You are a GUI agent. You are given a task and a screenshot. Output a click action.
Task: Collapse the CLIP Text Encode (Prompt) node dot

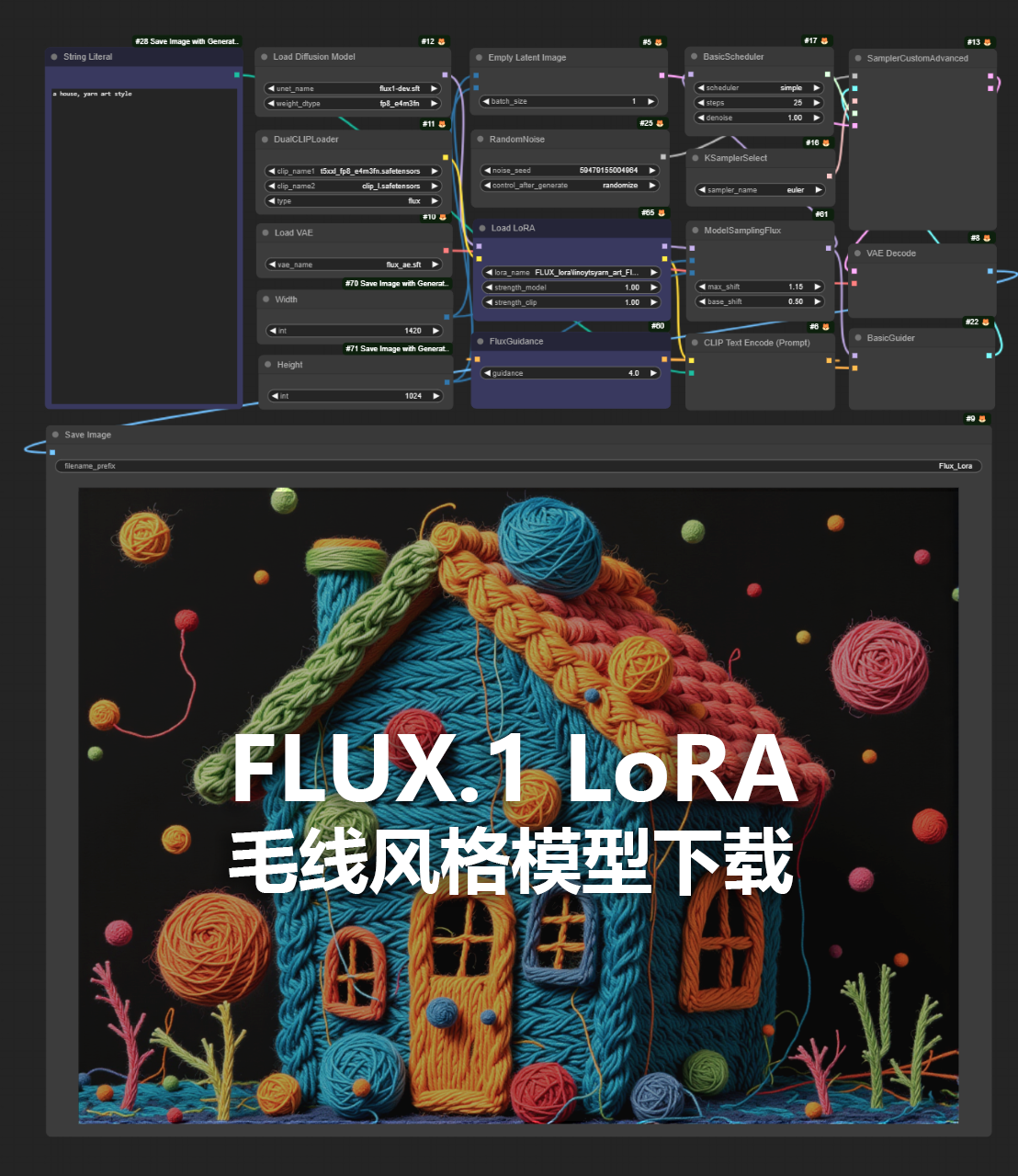click(695, 343)
